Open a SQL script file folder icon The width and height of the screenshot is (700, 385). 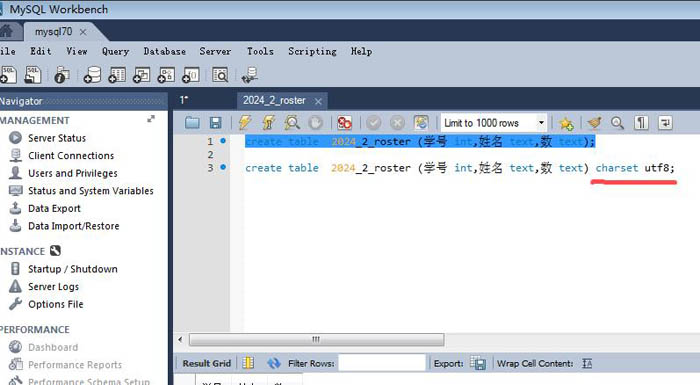tap(192, 122)
